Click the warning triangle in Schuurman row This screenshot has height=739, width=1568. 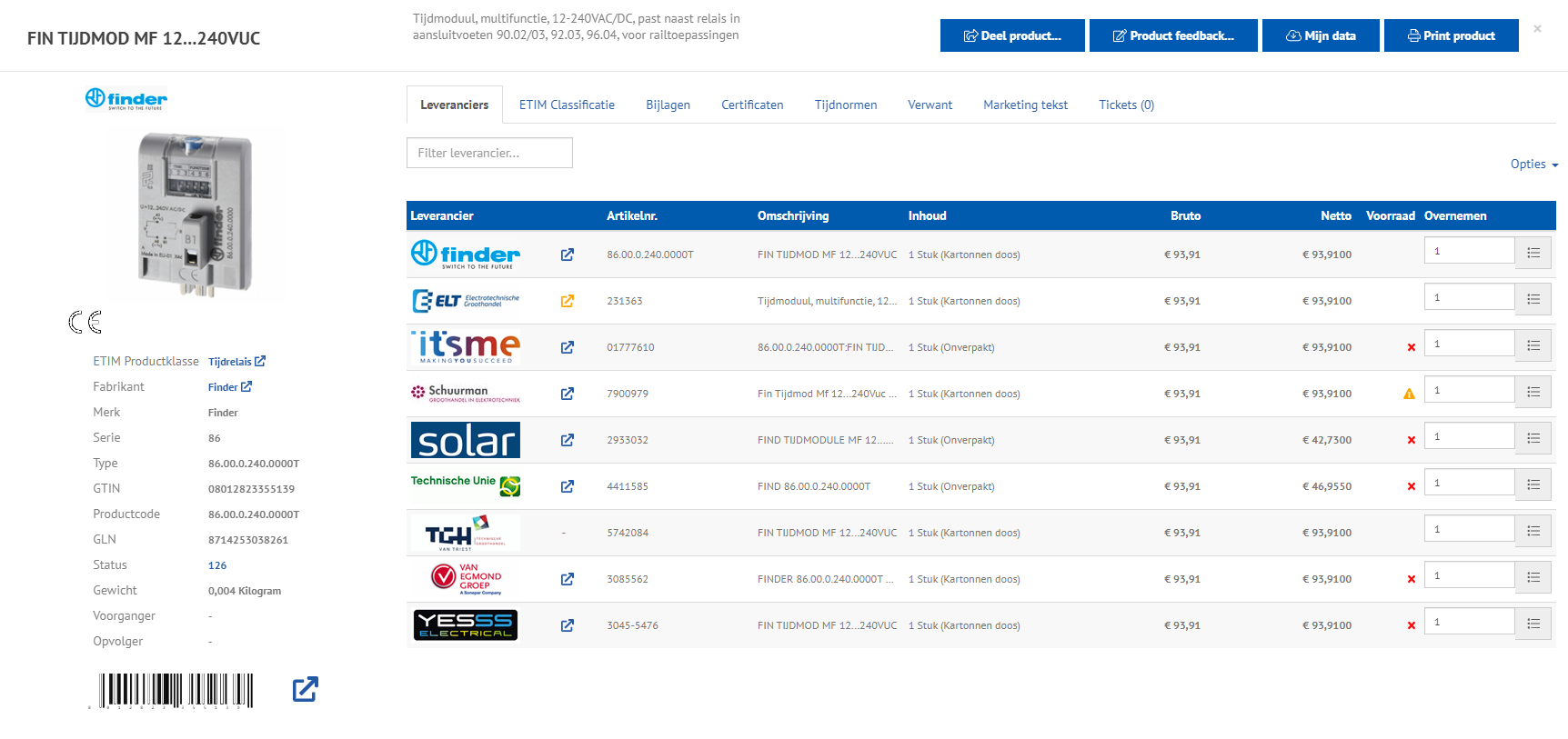click(1409, 394)
